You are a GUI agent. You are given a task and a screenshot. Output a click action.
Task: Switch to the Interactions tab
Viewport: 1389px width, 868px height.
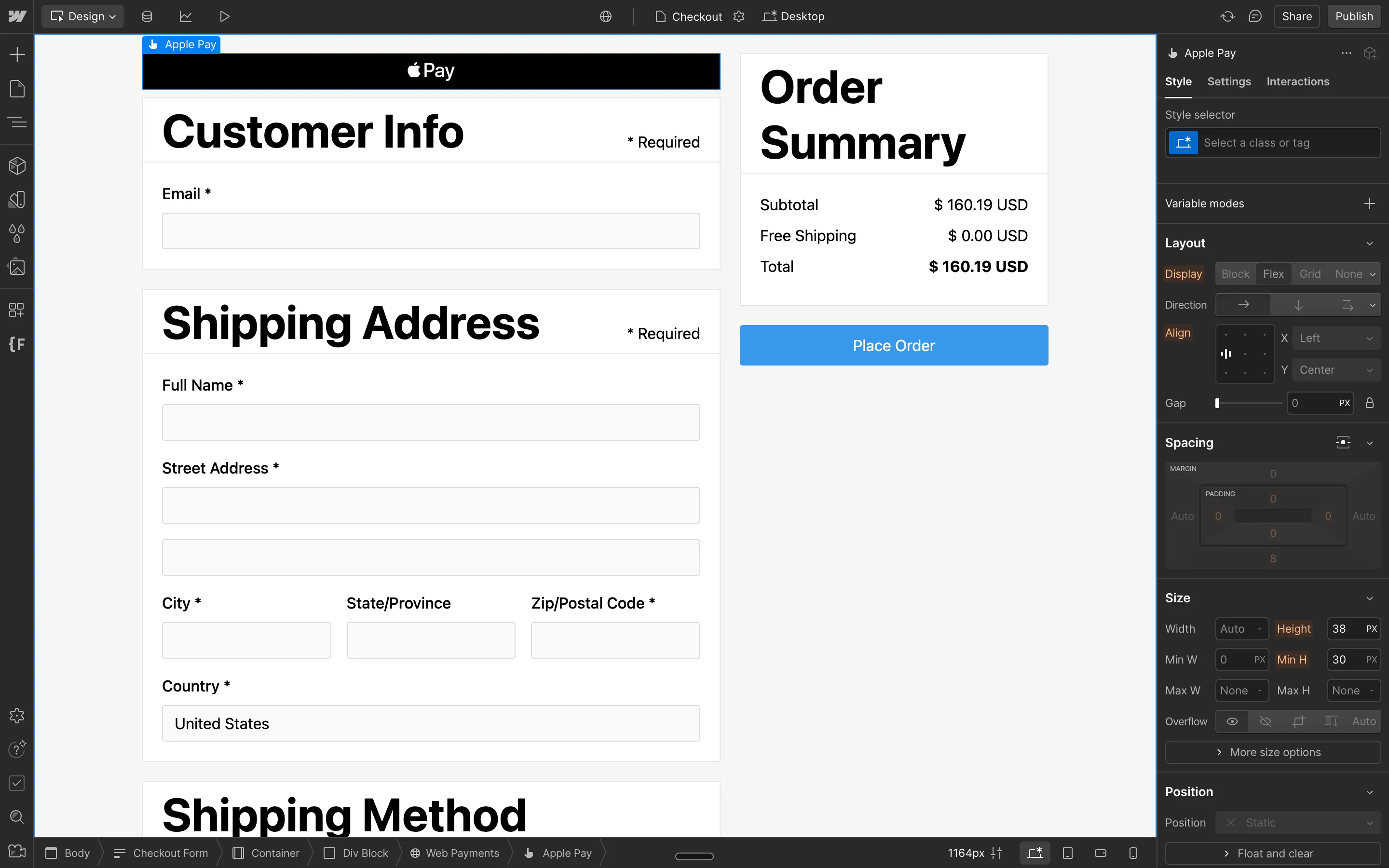click(1298, 81)
